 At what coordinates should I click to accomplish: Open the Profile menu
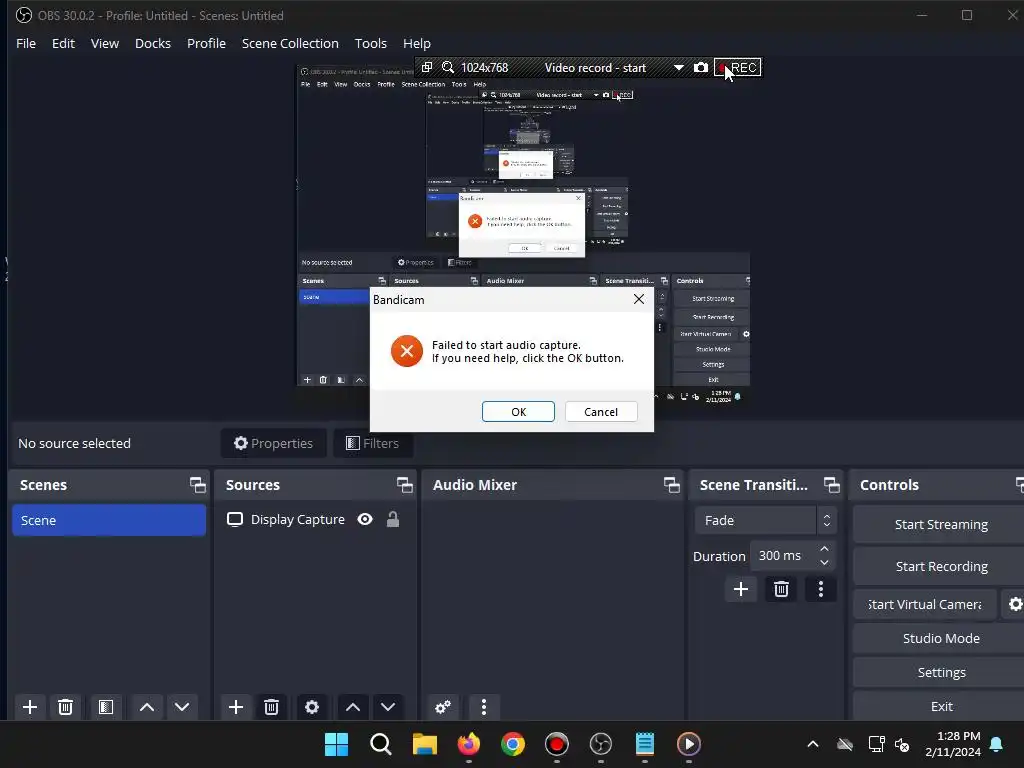click(206, 43)
